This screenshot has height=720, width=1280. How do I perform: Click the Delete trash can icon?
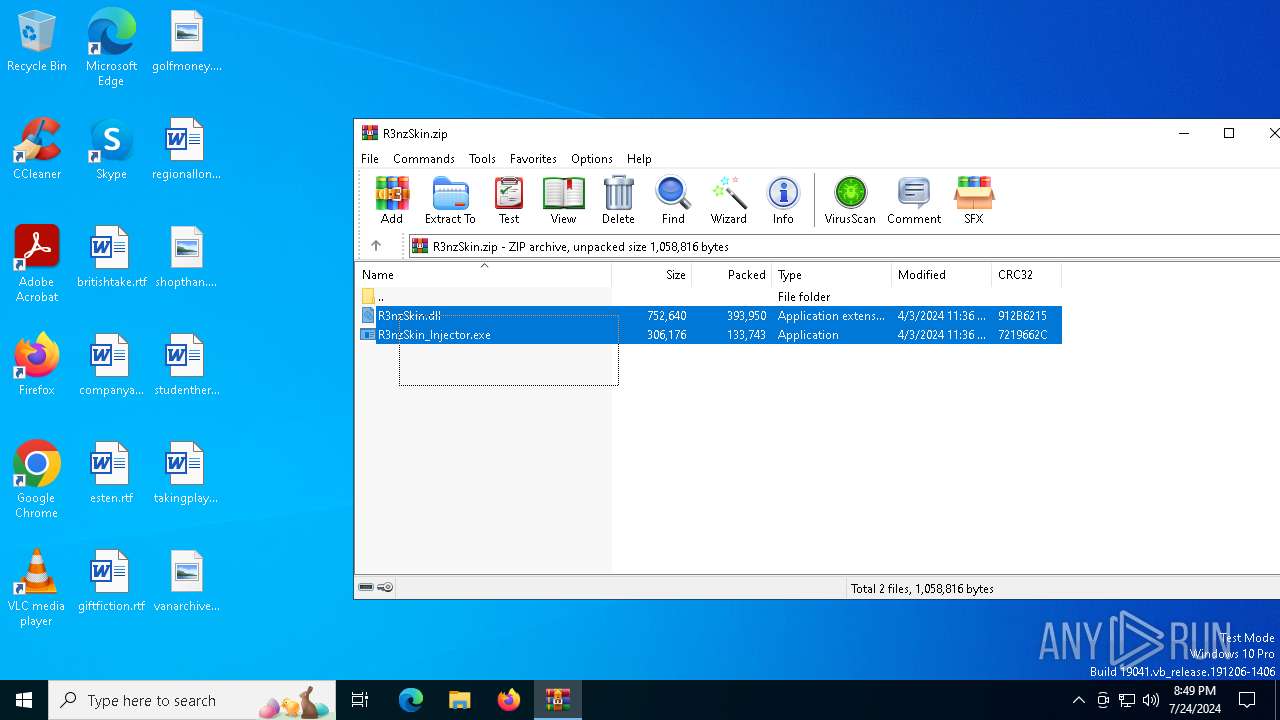618,200
